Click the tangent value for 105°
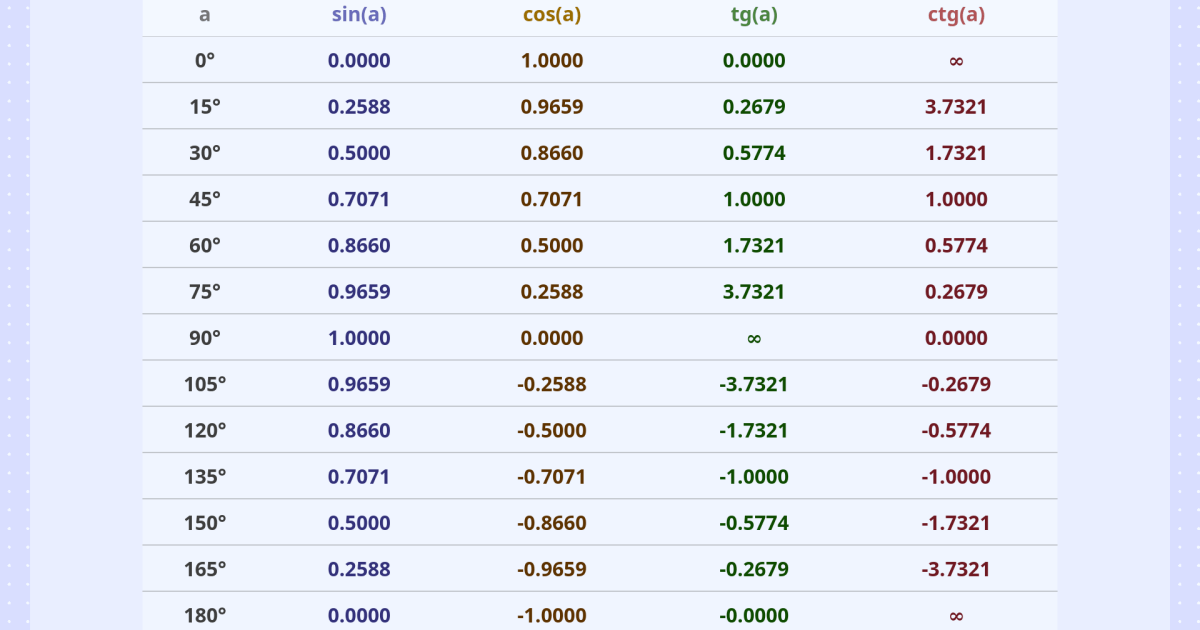1200x630 pixels. pyautogui.click(x=754, y=385)
